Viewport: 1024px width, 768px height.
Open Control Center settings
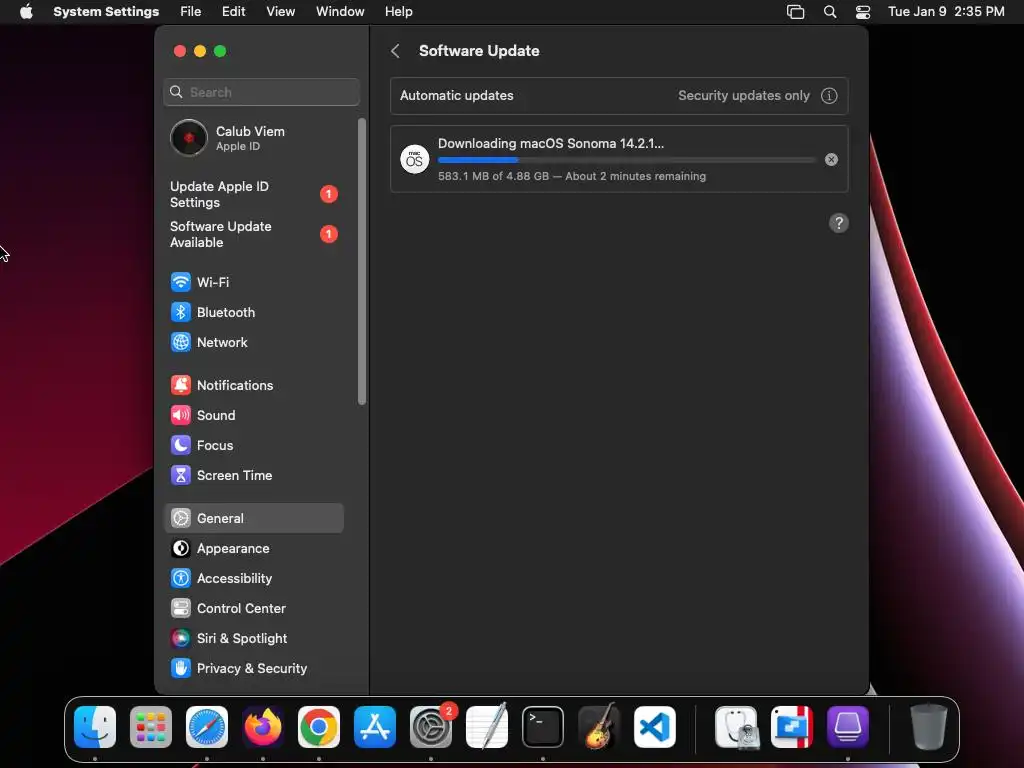point(253,609)
